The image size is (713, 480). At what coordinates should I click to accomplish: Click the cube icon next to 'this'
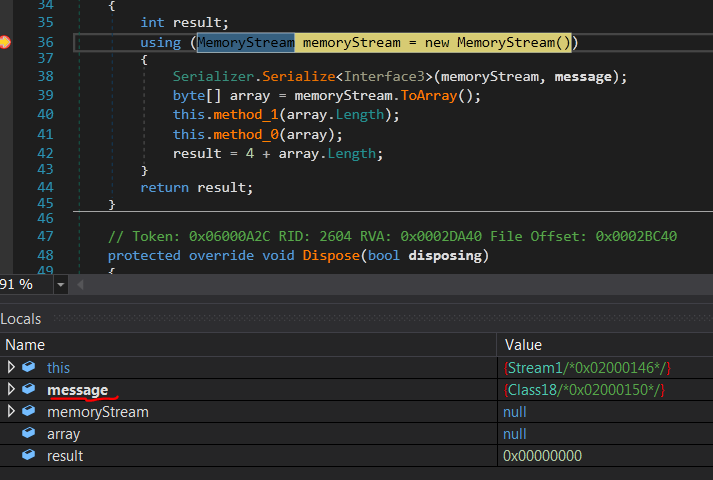29,367
